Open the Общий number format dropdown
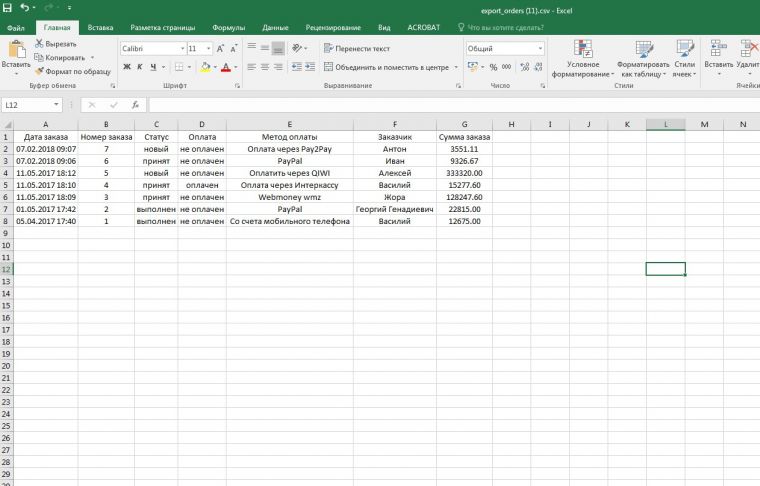This screenshot has width=760, height=486. (541, 48)
